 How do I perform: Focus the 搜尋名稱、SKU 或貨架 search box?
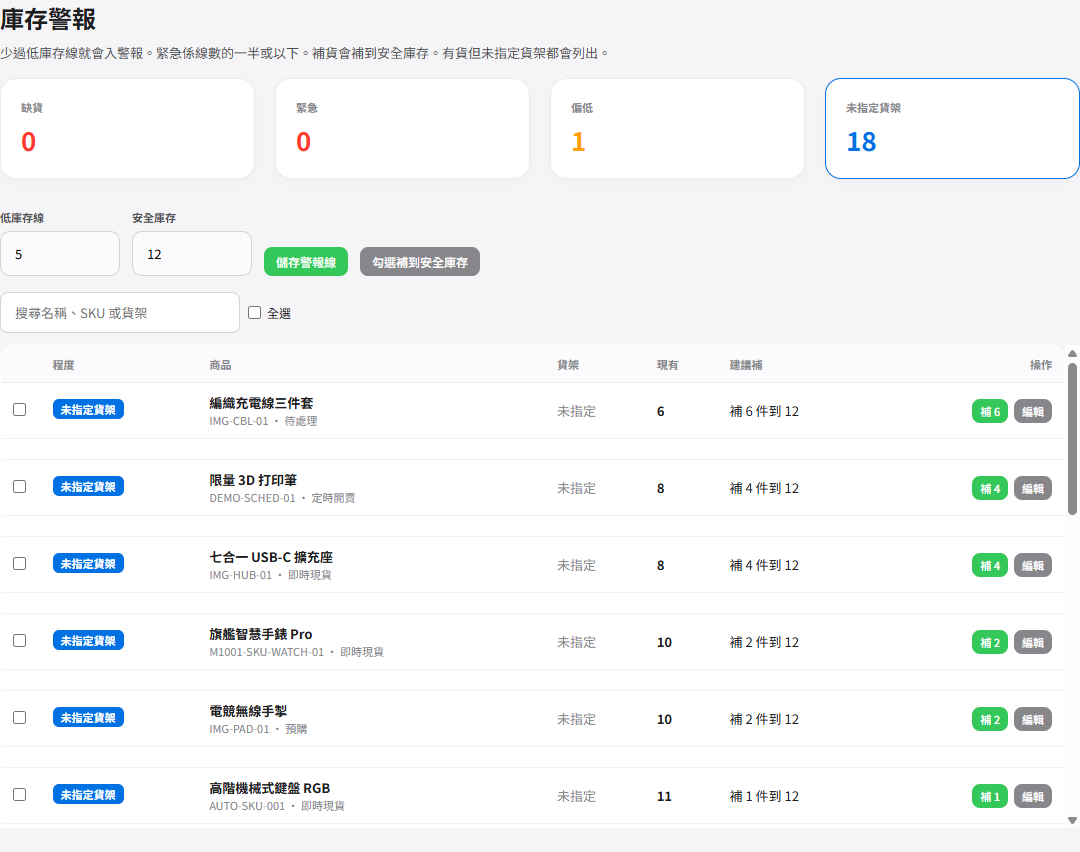(120, 313)
